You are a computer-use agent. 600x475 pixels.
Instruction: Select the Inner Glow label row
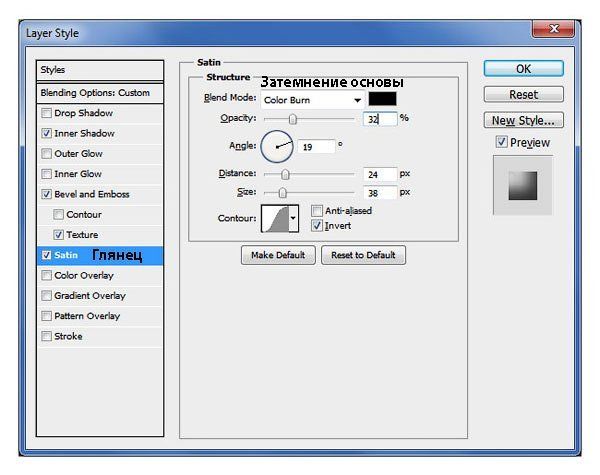[100, 174]
